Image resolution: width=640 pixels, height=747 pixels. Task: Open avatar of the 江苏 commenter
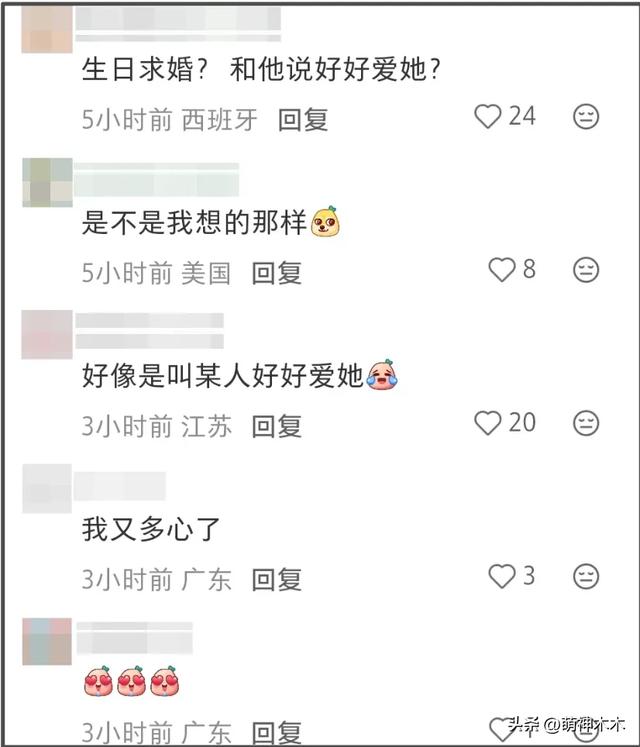pyautogui.click(x=47, y=334)
